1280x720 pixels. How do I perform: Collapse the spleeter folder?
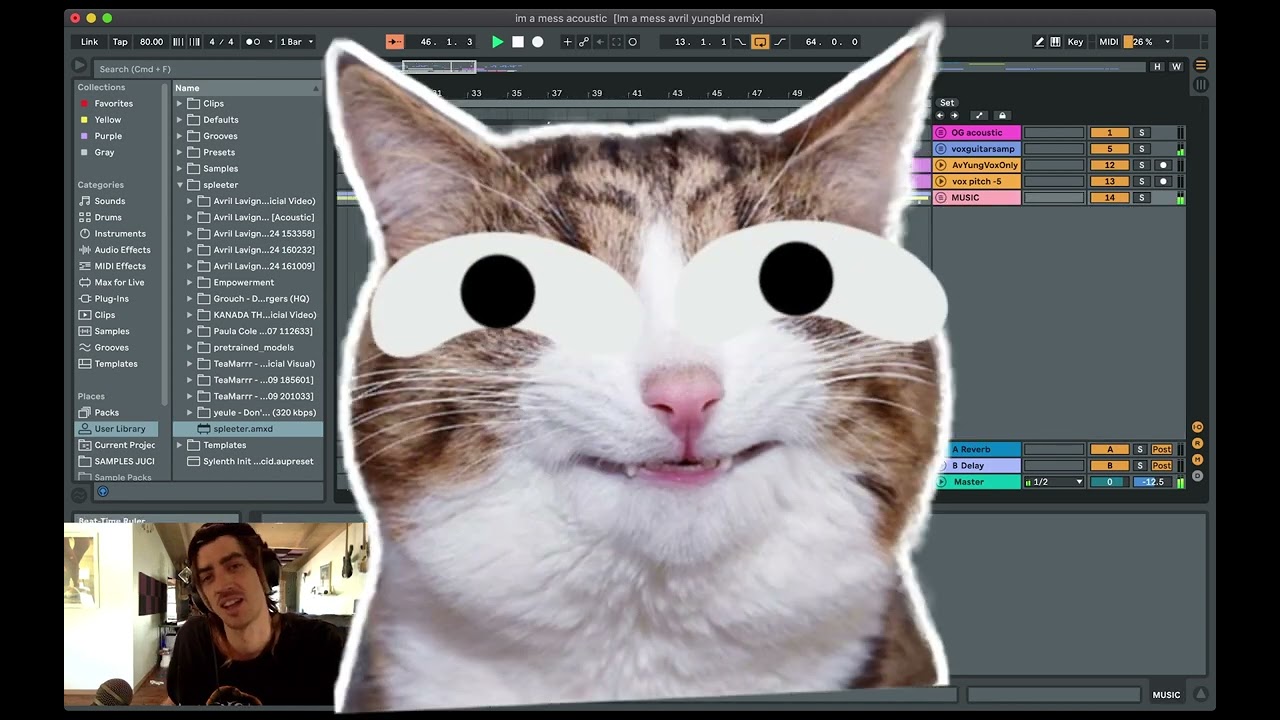(x=180, y=185)
